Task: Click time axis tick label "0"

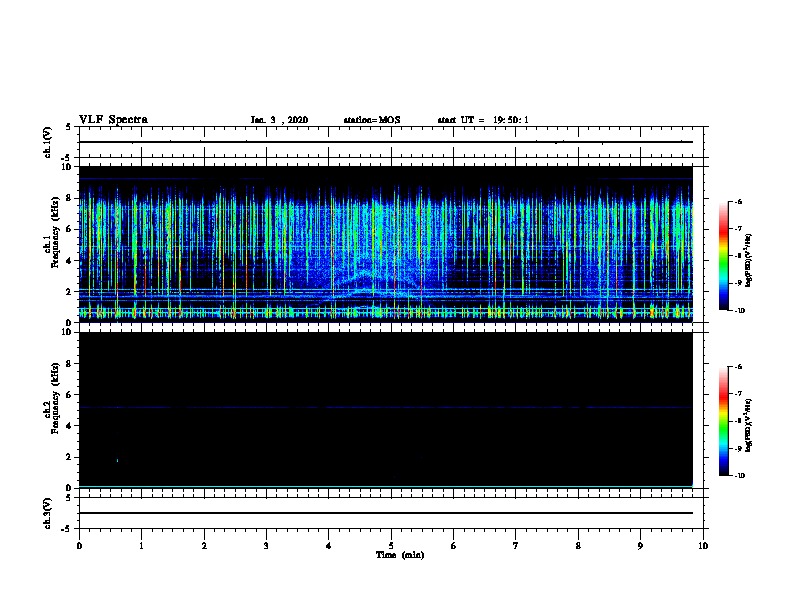Action: click(x=79, y=546)
